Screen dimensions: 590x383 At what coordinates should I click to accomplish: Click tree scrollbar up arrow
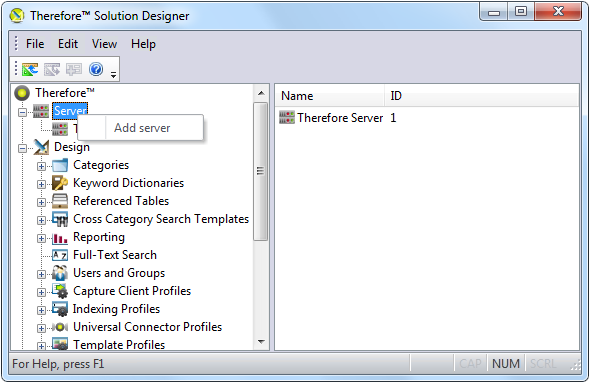click(261, 93)
